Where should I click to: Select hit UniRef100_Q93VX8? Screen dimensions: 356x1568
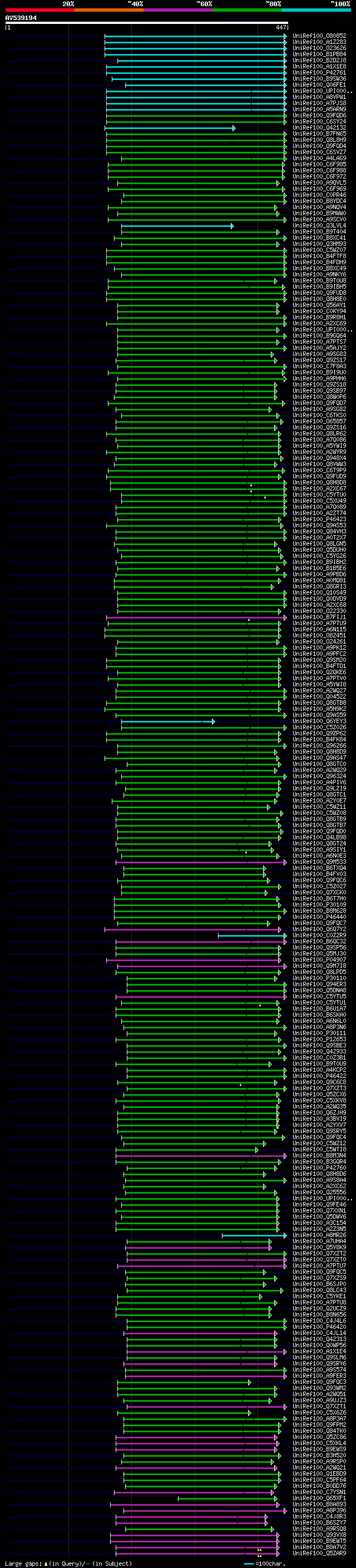point(319,1535)
